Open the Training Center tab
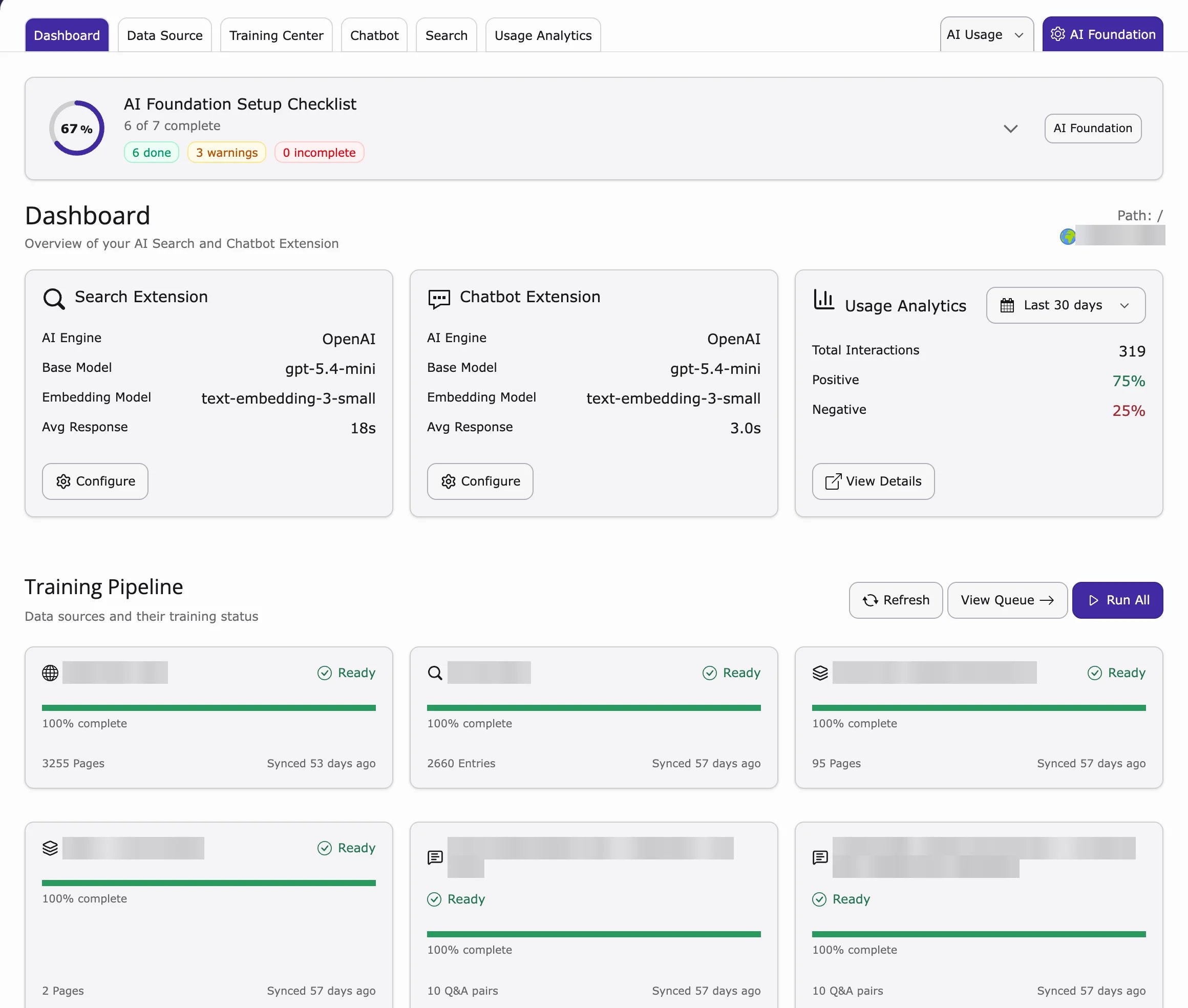Viewport: 1188px width, 1008px height. 276,35
